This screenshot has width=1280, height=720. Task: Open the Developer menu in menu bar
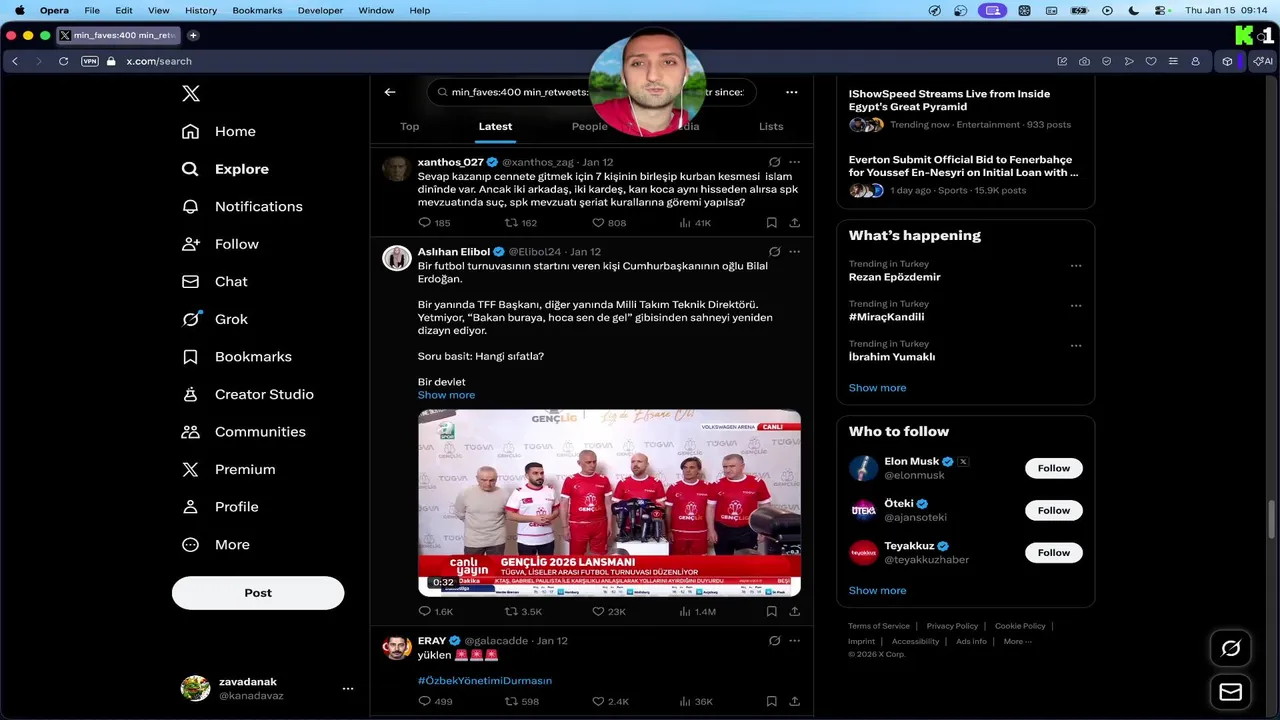click(320, 10)
